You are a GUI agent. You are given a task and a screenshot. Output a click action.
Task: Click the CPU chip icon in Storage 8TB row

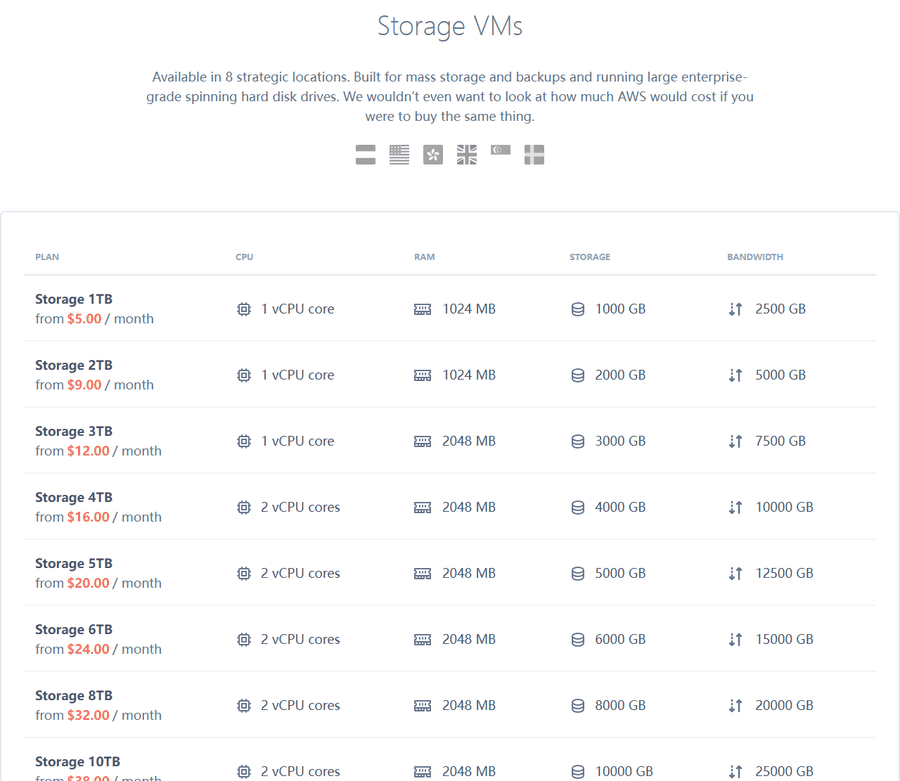(x=244, y=705)
